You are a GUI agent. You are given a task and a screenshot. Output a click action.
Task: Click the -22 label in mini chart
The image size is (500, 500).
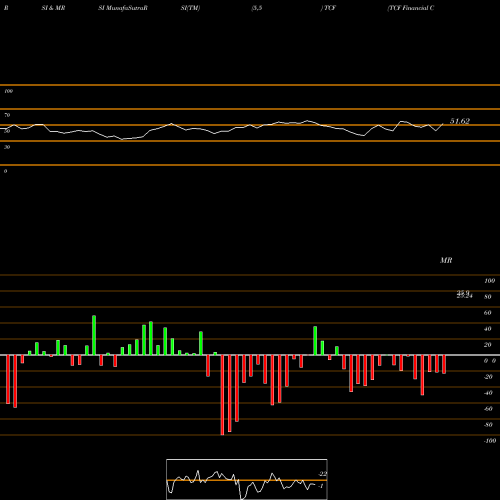322,474
